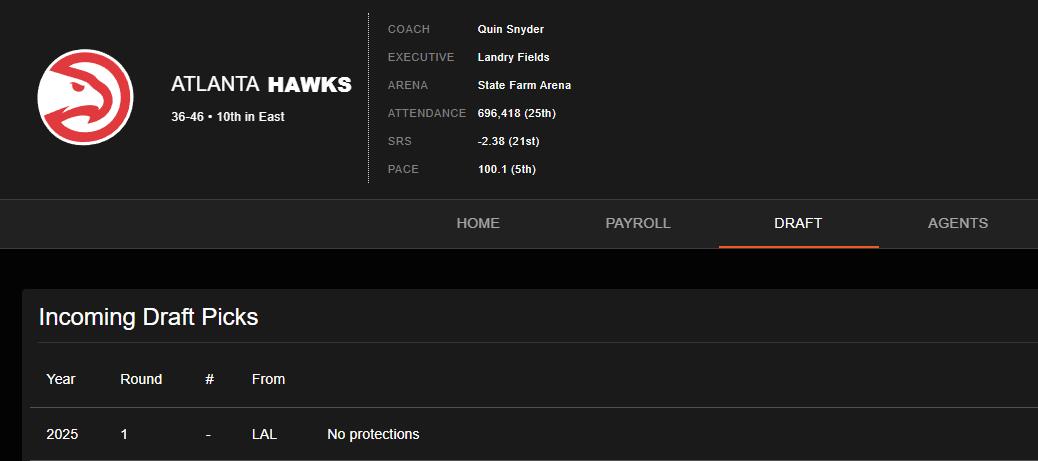Screen dimensions: 1038x461
Task: Click the LAL team cell
Action: [264, 434]
